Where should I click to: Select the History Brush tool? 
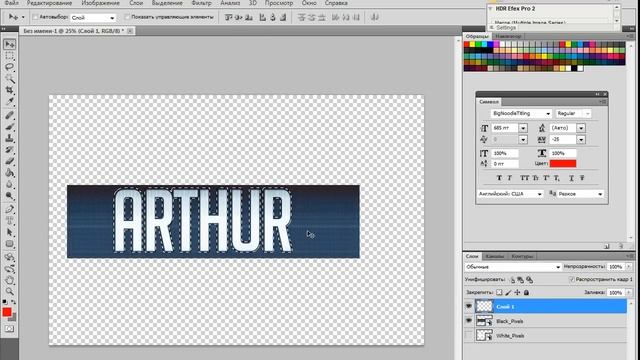click(9, 150)
